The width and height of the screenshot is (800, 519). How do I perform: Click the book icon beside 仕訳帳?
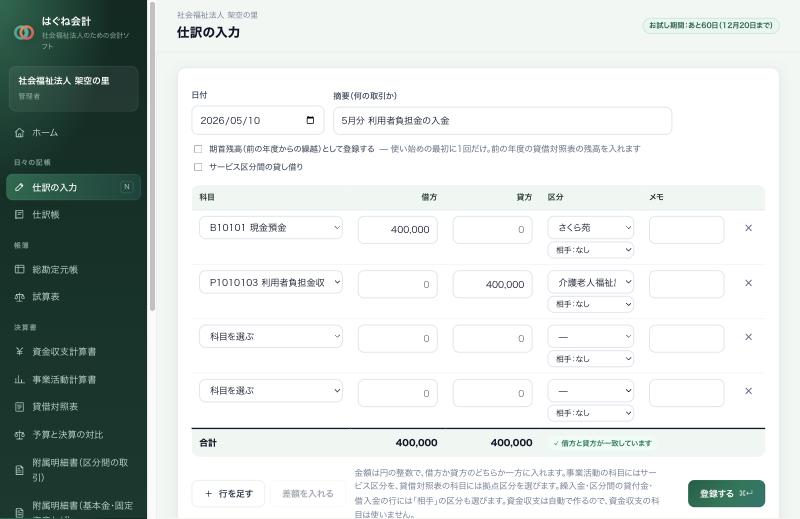19,214
